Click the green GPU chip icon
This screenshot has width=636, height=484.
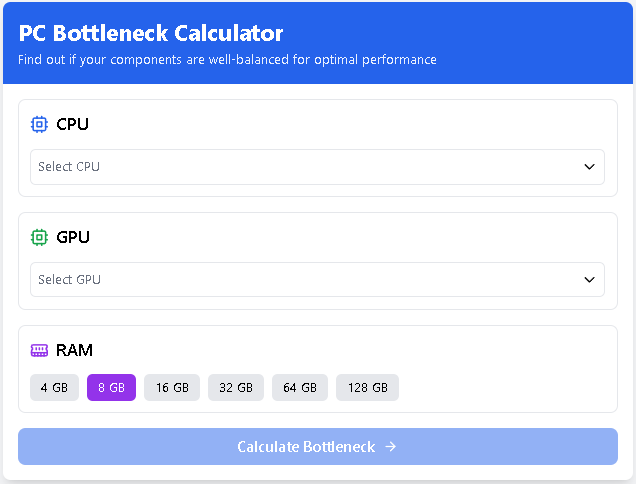39,237
